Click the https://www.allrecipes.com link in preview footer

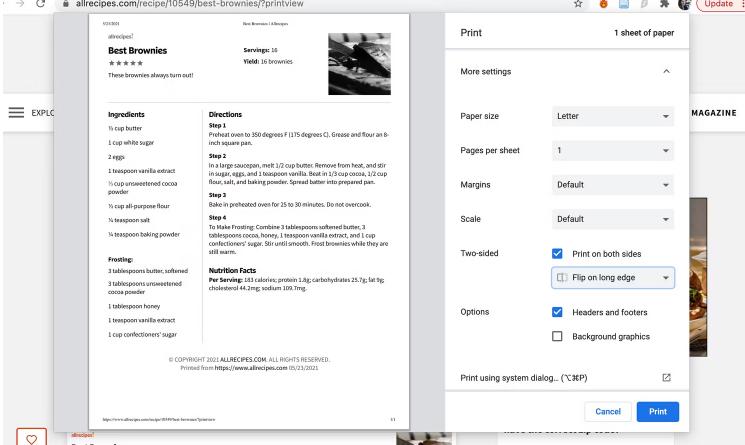coord(251,368)
